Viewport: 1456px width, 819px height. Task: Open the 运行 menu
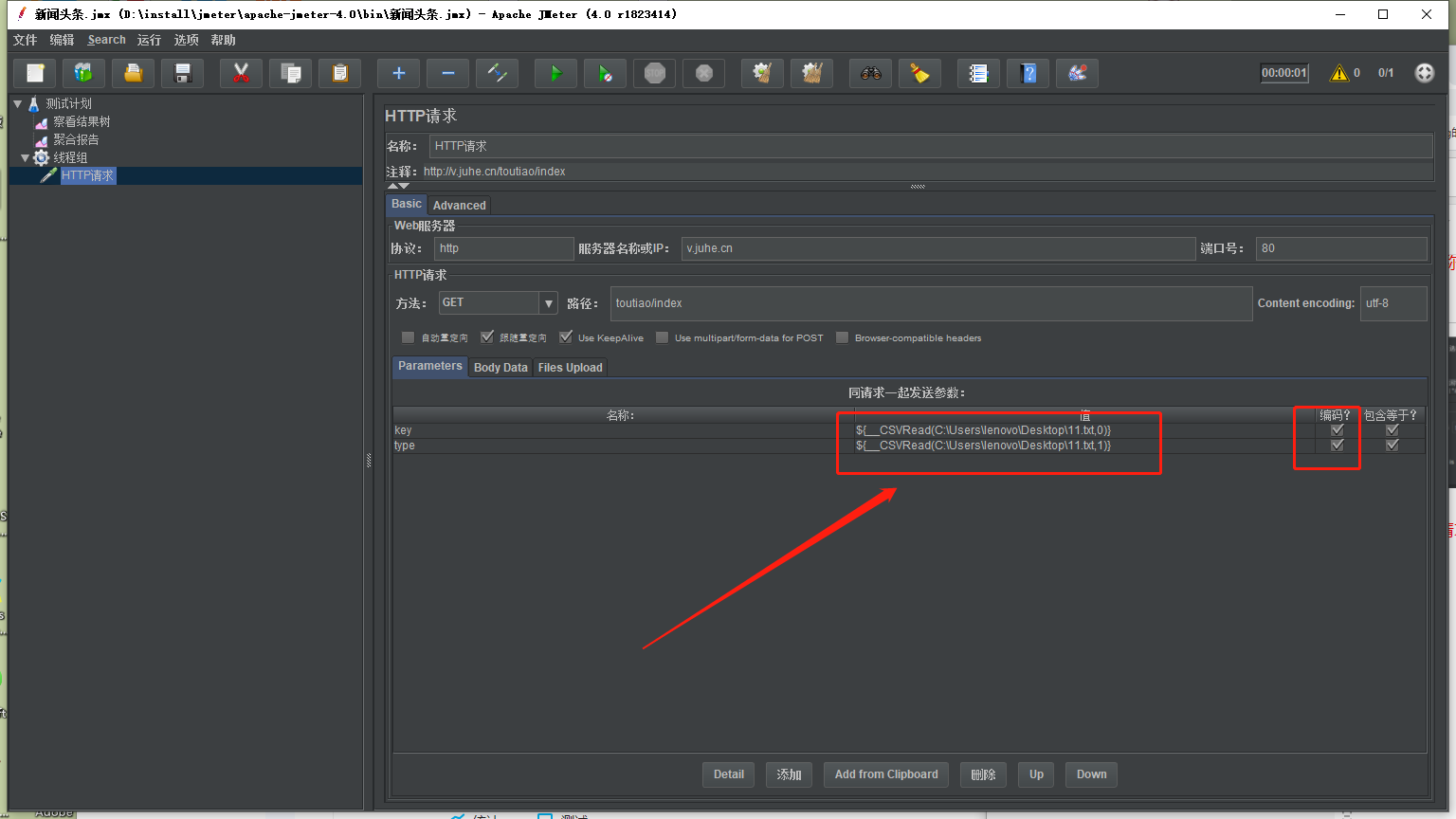point(149,40)
